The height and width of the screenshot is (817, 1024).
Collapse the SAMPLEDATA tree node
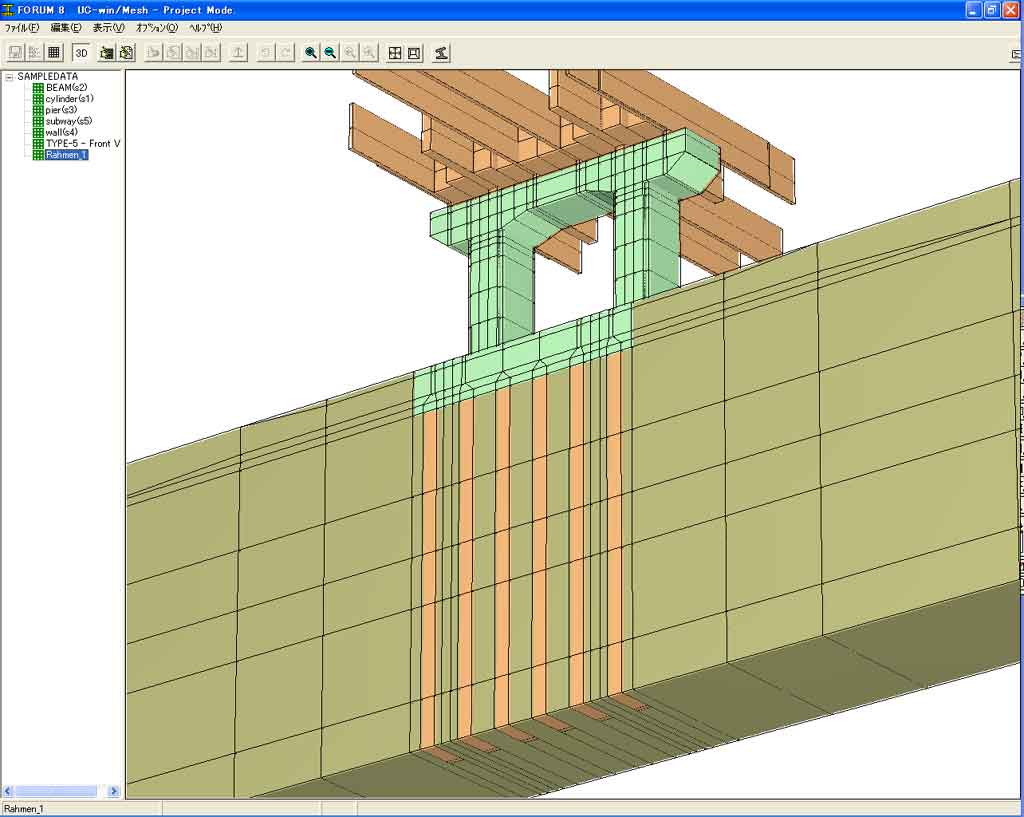(x=9, y=77)
